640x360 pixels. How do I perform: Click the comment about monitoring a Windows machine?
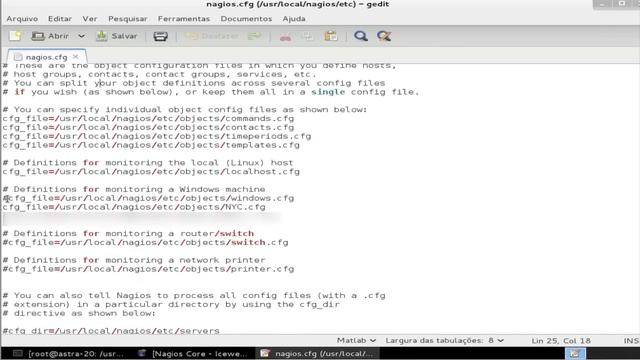click(x=134, y=189)
